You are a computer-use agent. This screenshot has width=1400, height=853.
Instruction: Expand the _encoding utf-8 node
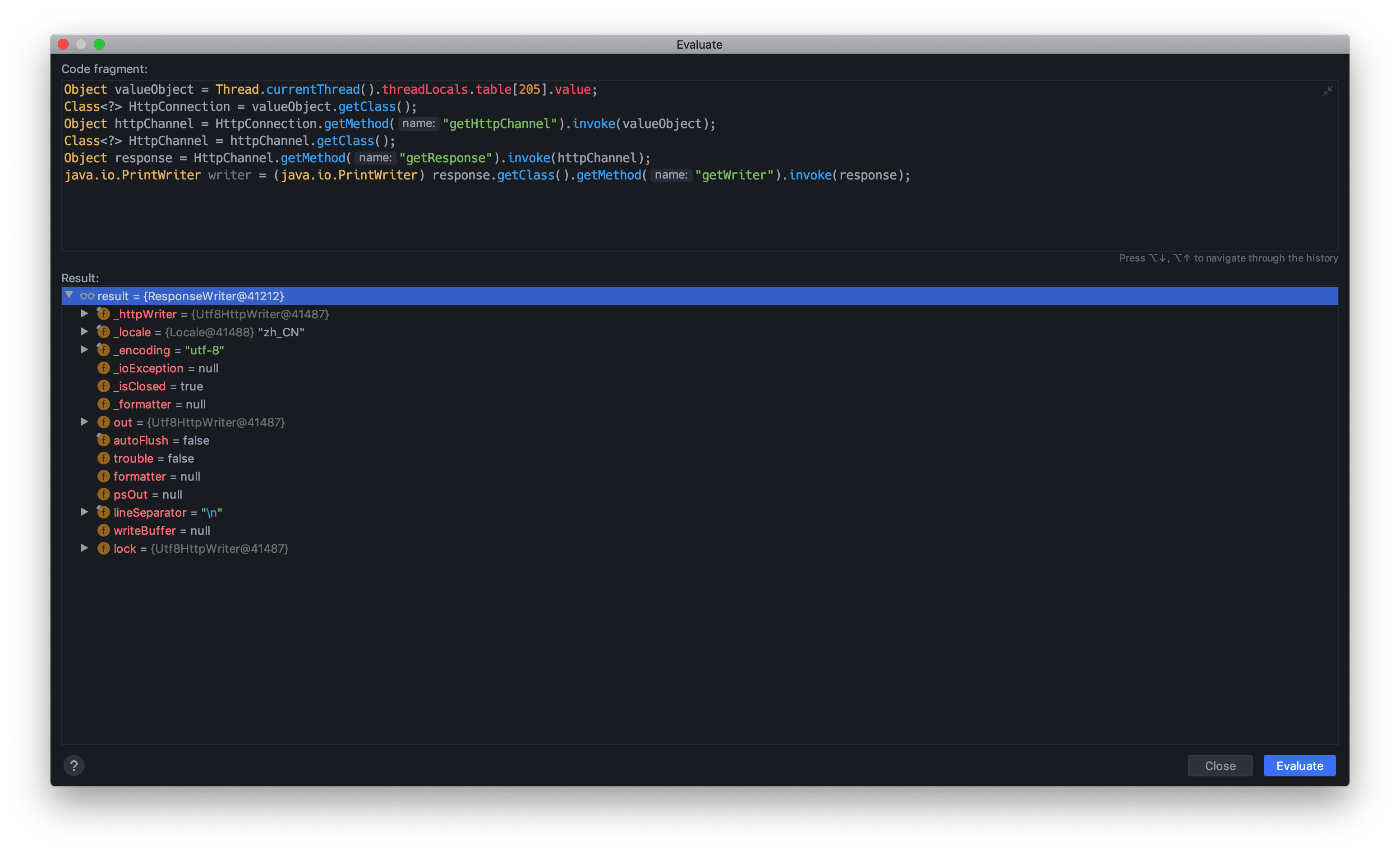(85, 350)
